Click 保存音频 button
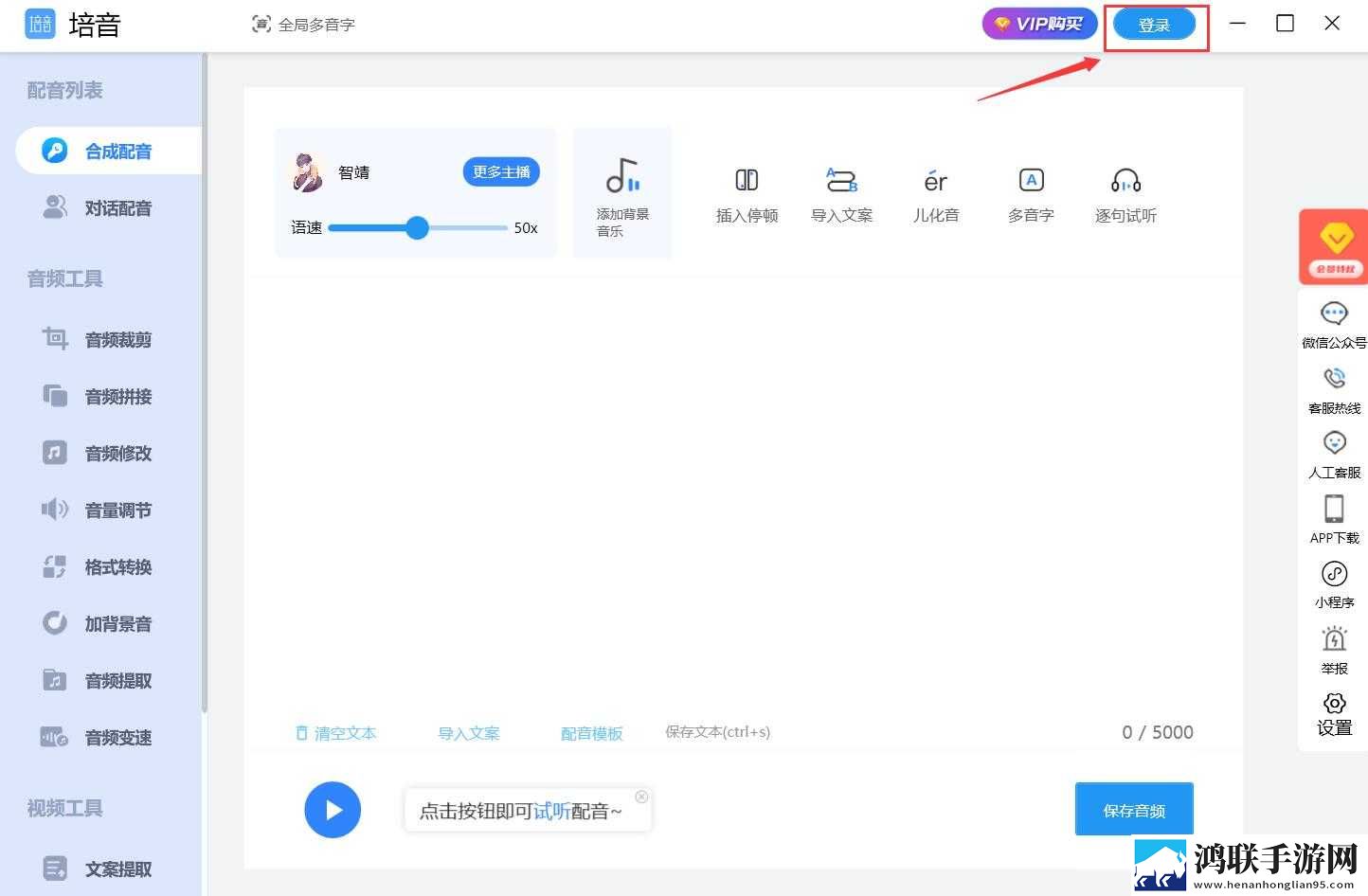The width and height of the screenshot is (1368, 896). (x=1134, y=810)
